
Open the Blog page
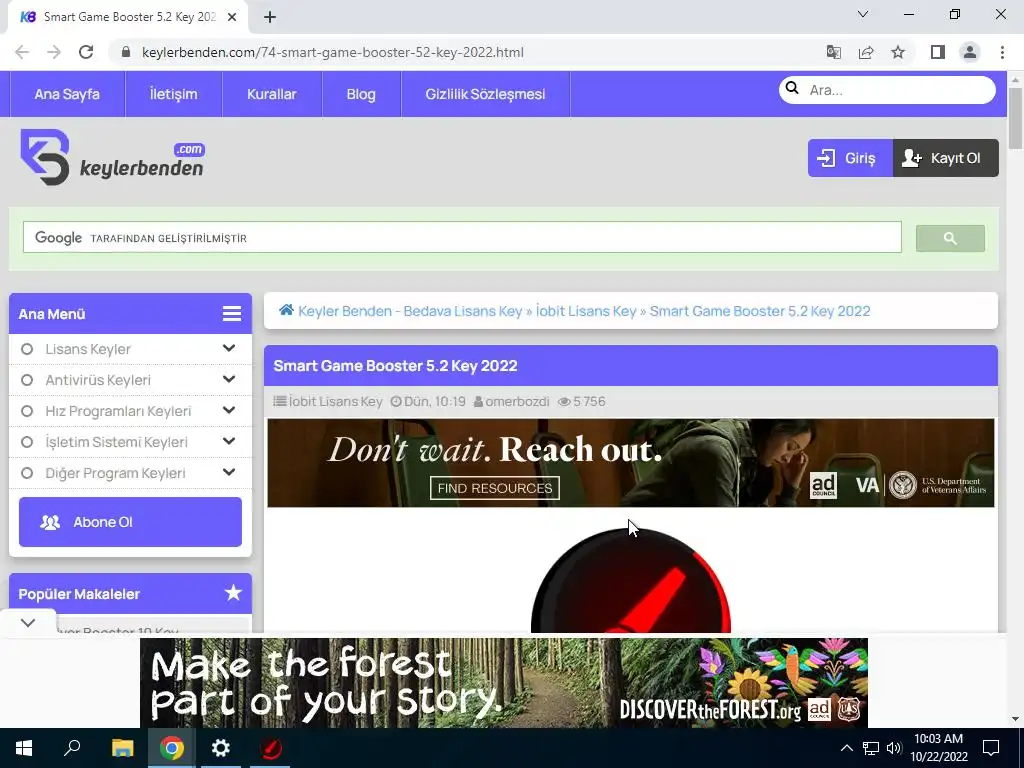361,94
